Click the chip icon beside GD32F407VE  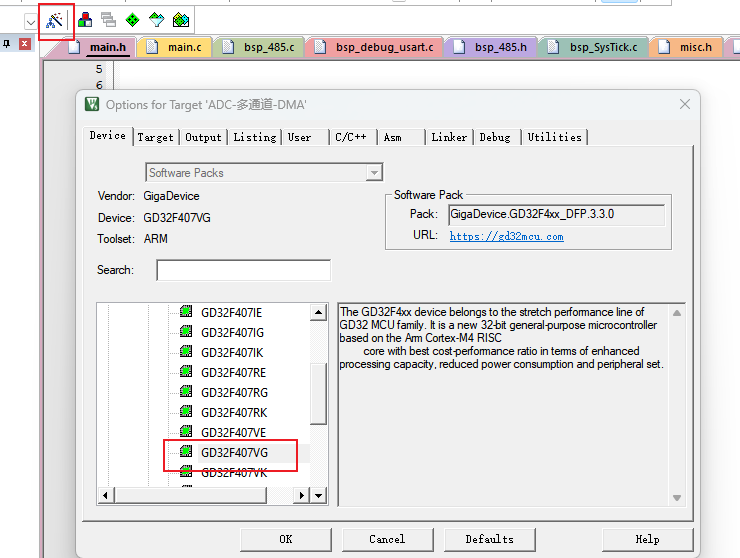point(186,431)
